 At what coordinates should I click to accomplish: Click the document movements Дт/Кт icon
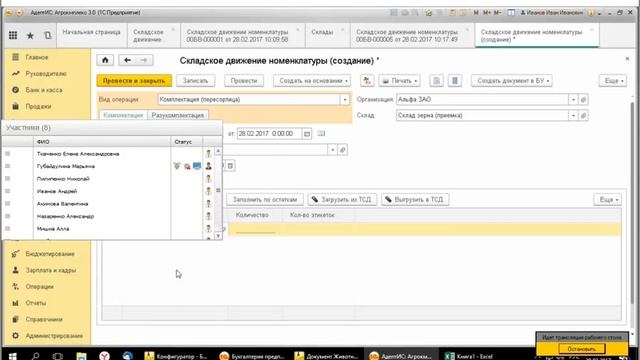[x=367, y=81]
